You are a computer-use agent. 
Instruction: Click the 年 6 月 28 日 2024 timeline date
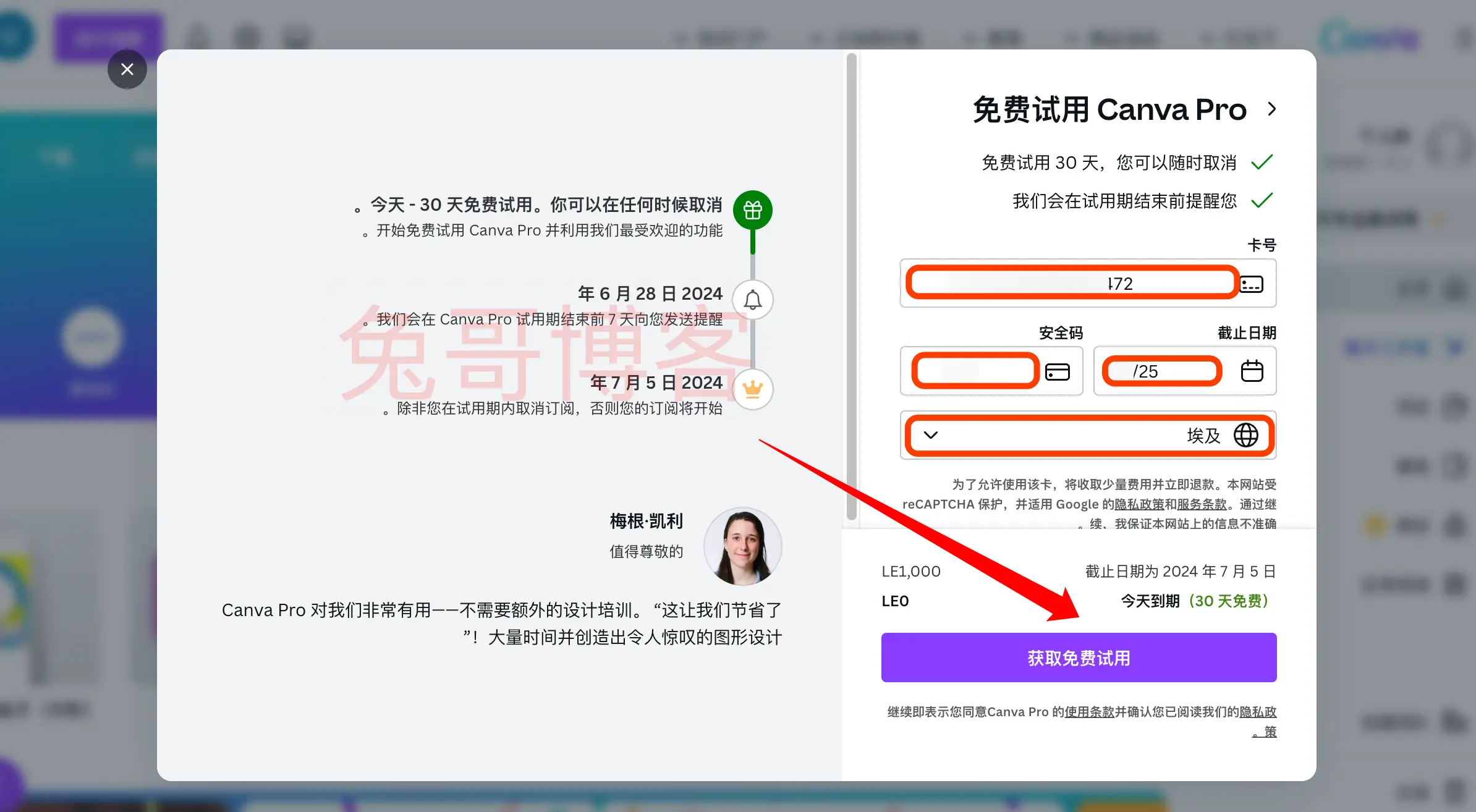650,294
